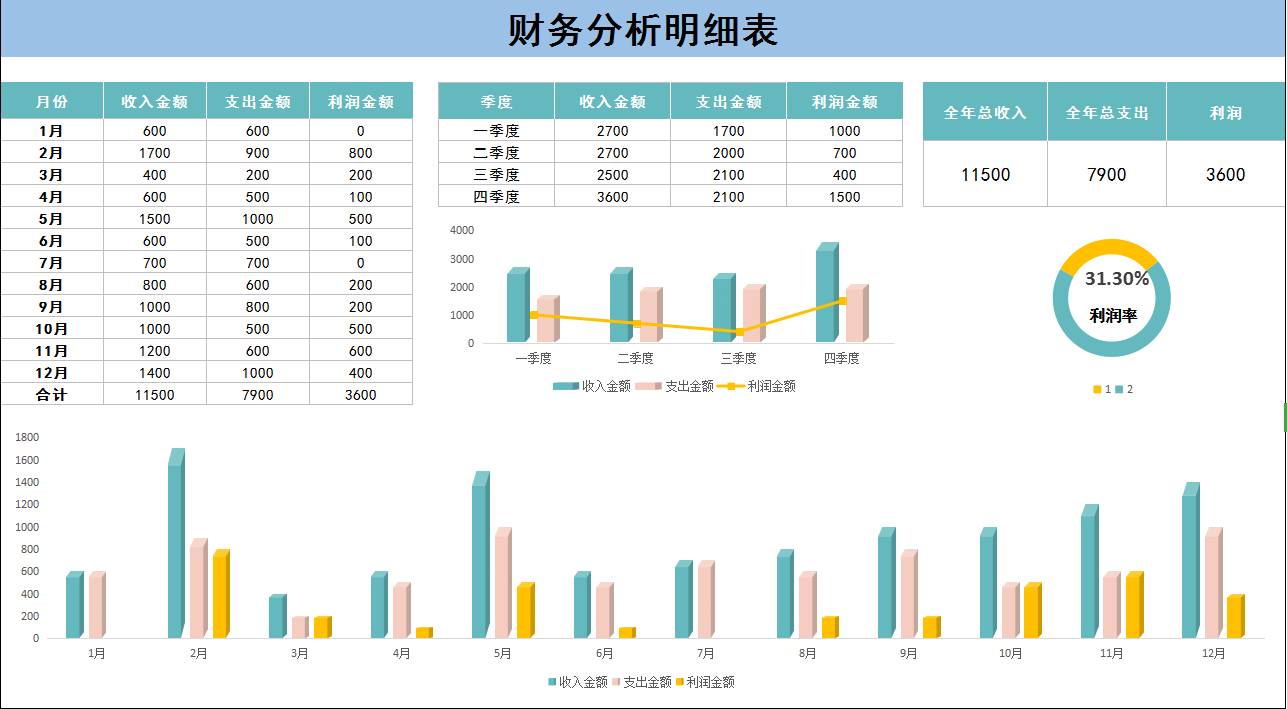Click the 月份 column header in the monthly table
The height and width of the screenshot is (709, 1287).
pos(51,100)
